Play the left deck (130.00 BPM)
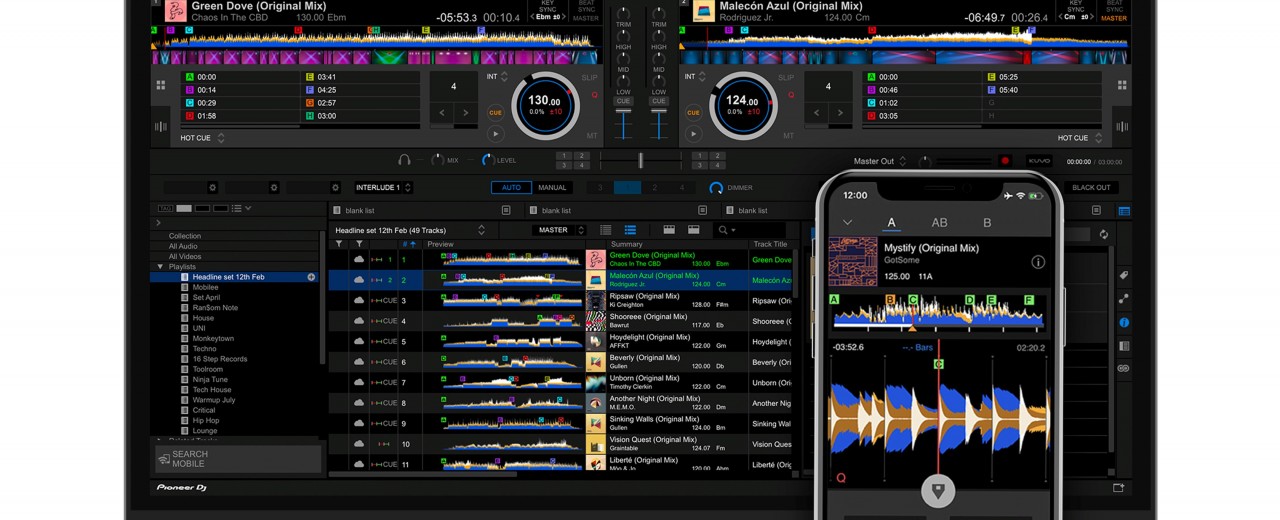 pos(495,133)
